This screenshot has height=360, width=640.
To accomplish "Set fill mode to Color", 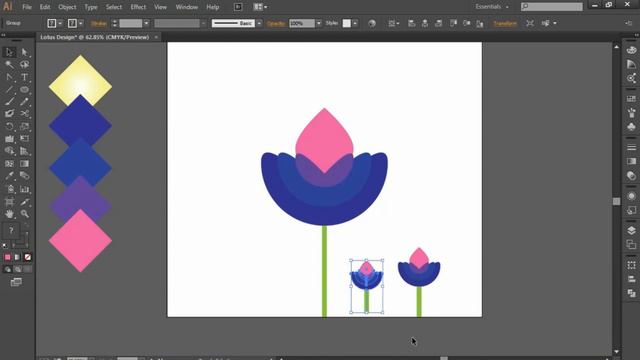I will tap(8, 257).
